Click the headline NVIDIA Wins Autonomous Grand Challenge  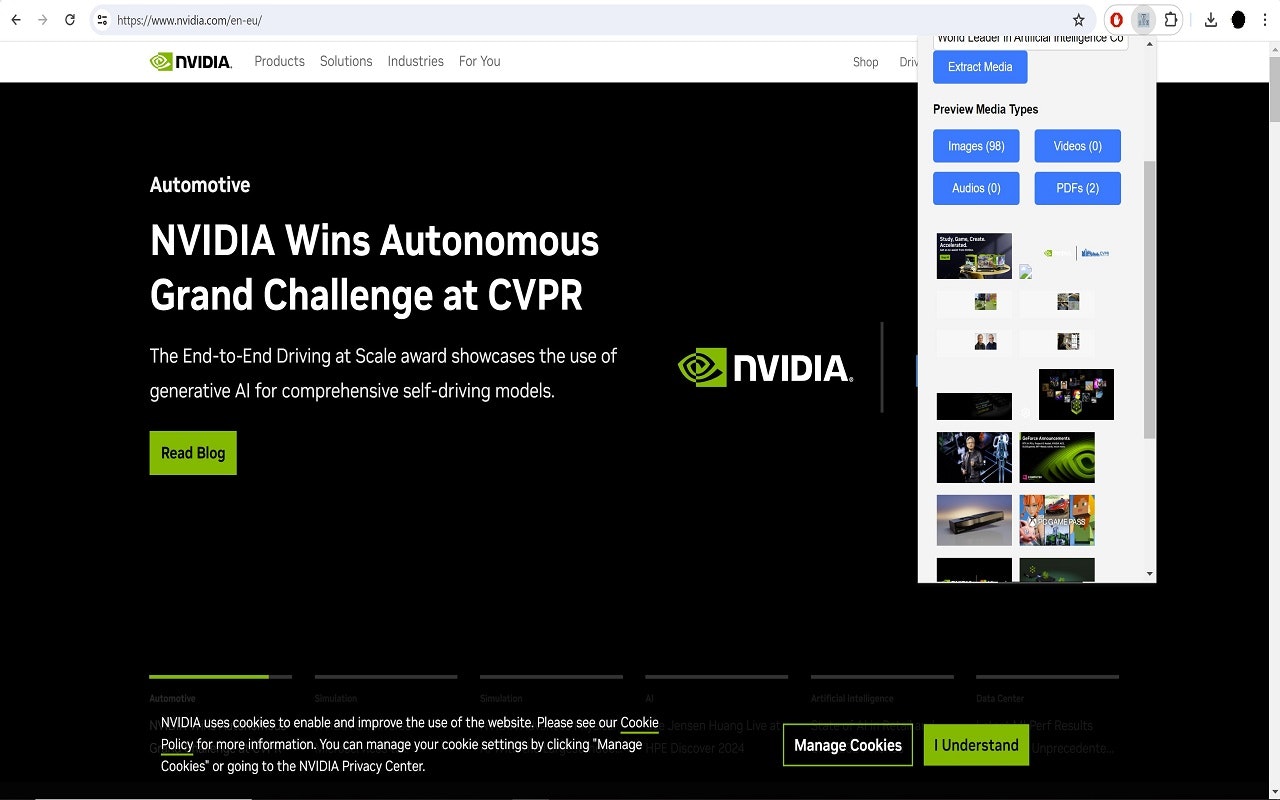tap(375, 268)
